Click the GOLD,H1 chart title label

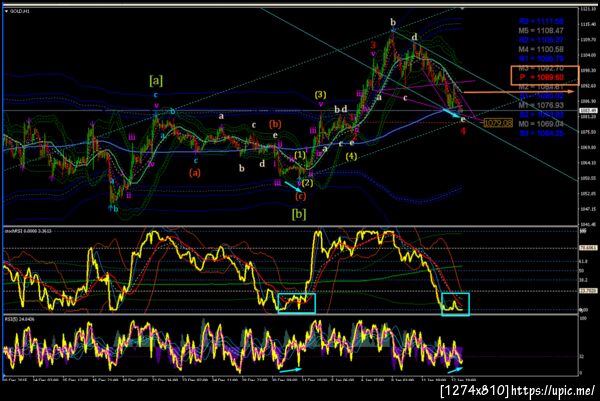[20, 11]
